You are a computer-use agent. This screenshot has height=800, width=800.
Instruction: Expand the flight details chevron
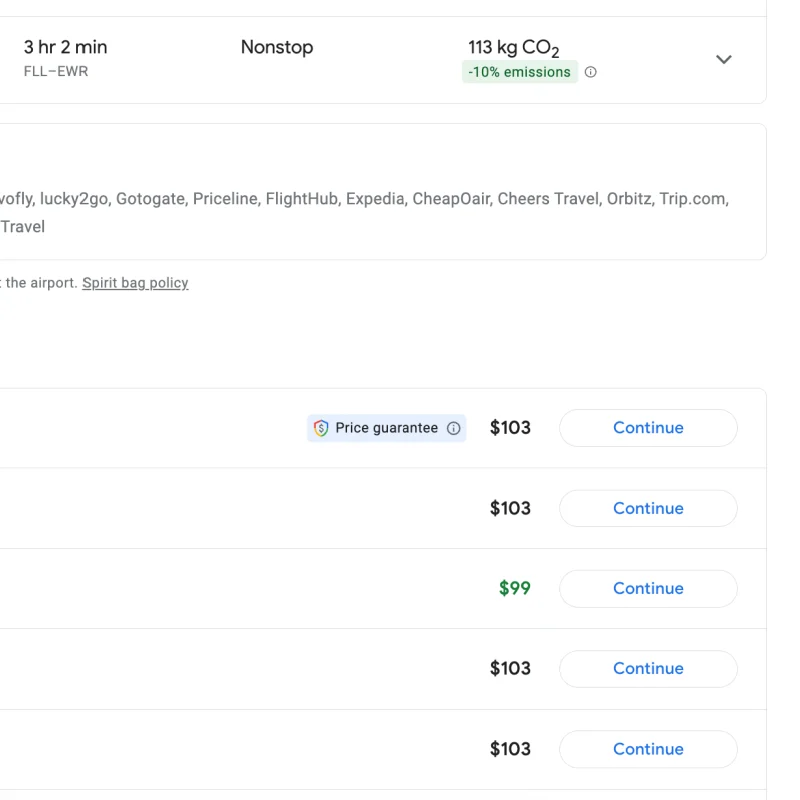[724, 59]
